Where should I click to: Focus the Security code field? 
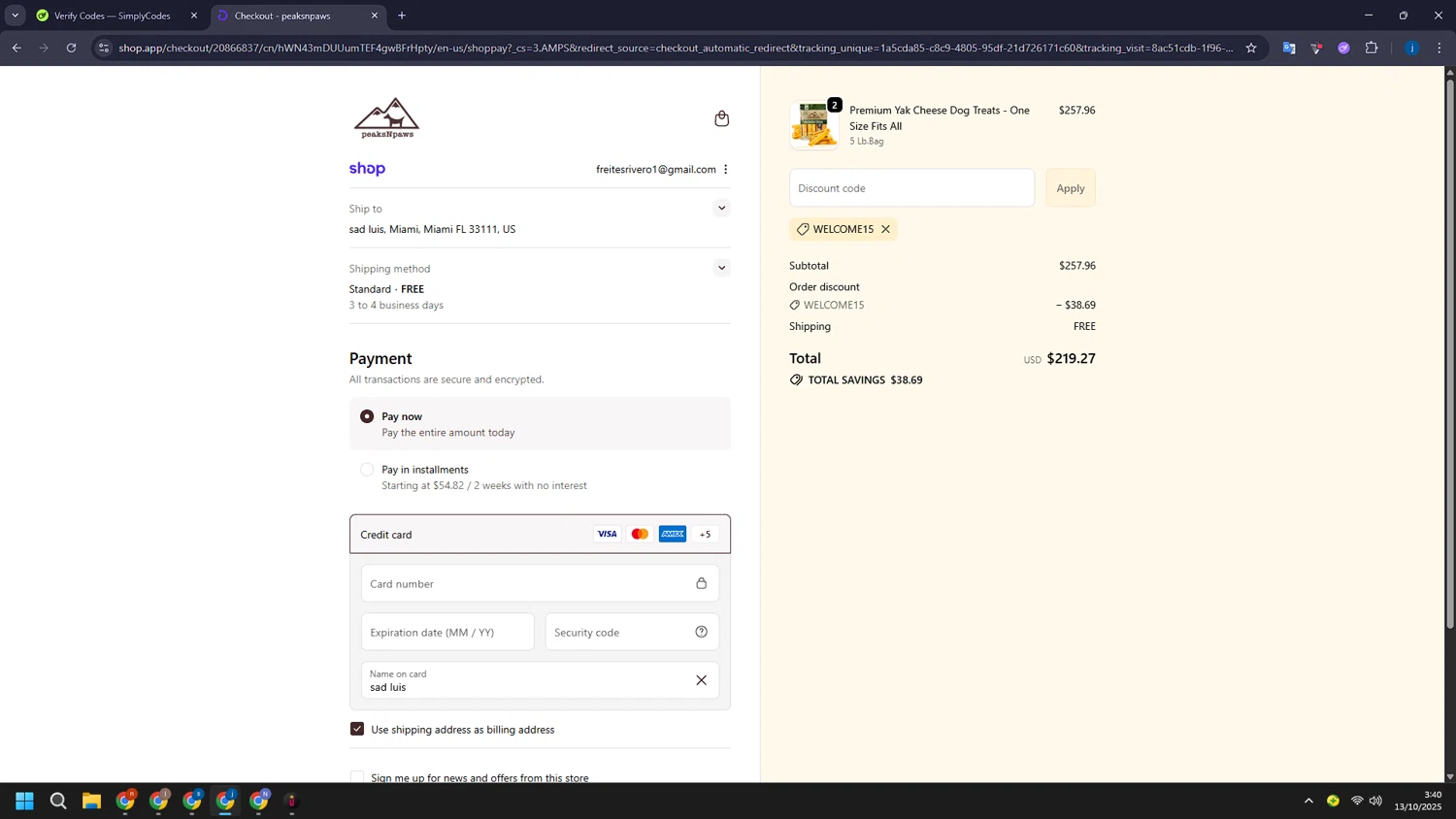(x=632, y=632)
